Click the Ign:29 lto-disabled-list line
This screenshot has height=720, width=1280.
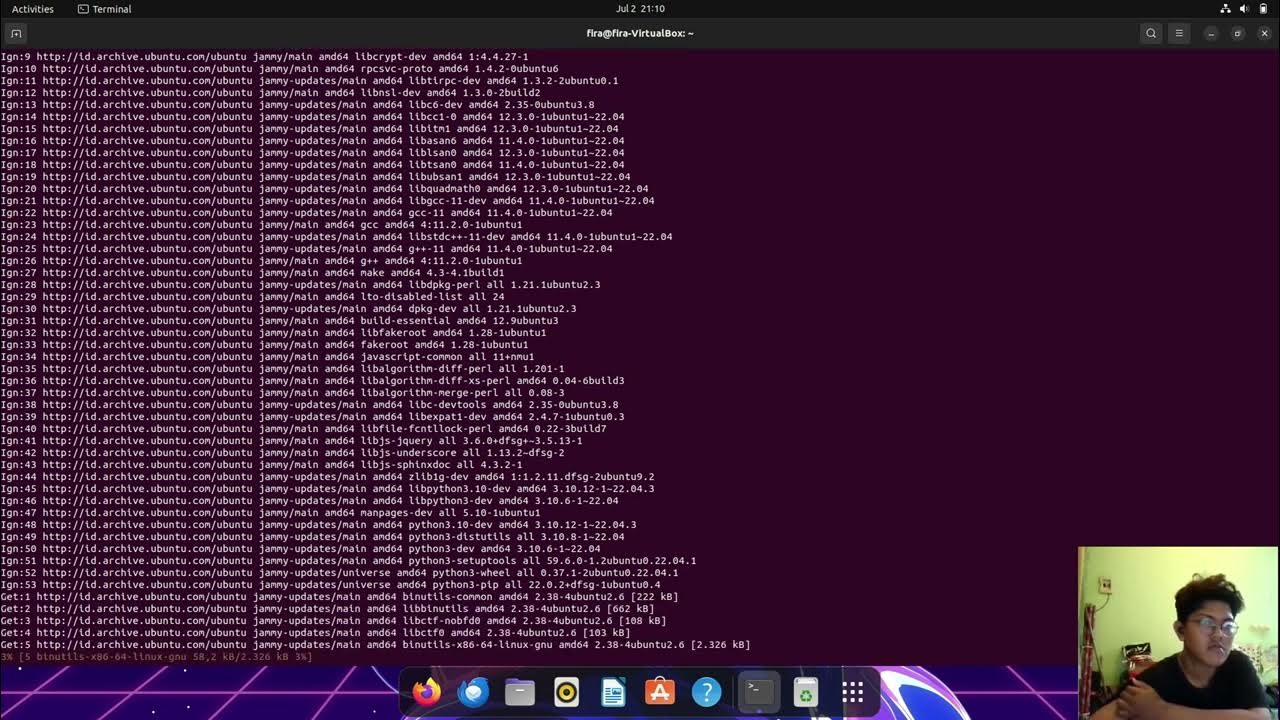(x=252, y=297)
